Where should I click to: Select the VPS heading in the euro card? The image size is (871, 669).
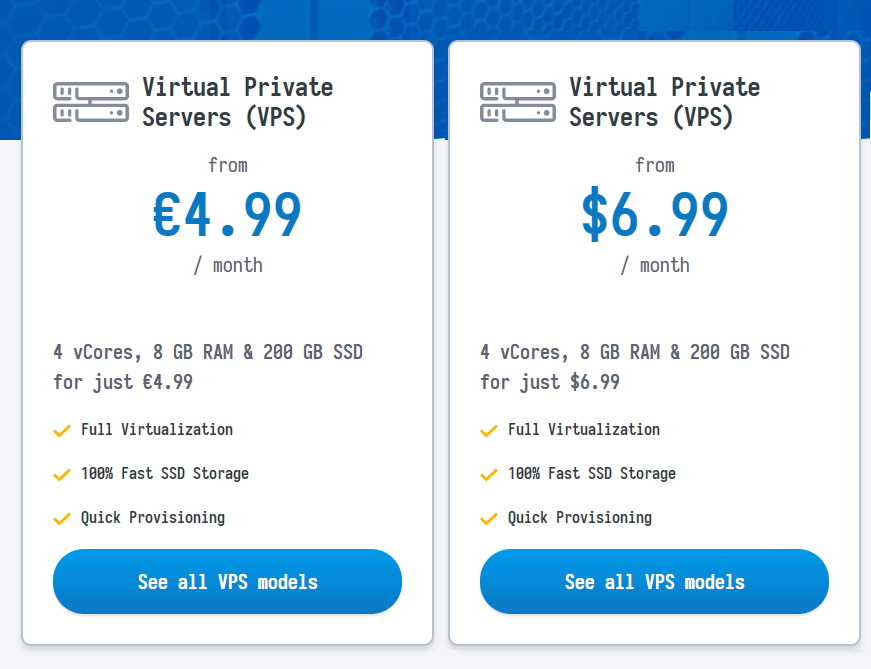[x=237, y=102]
